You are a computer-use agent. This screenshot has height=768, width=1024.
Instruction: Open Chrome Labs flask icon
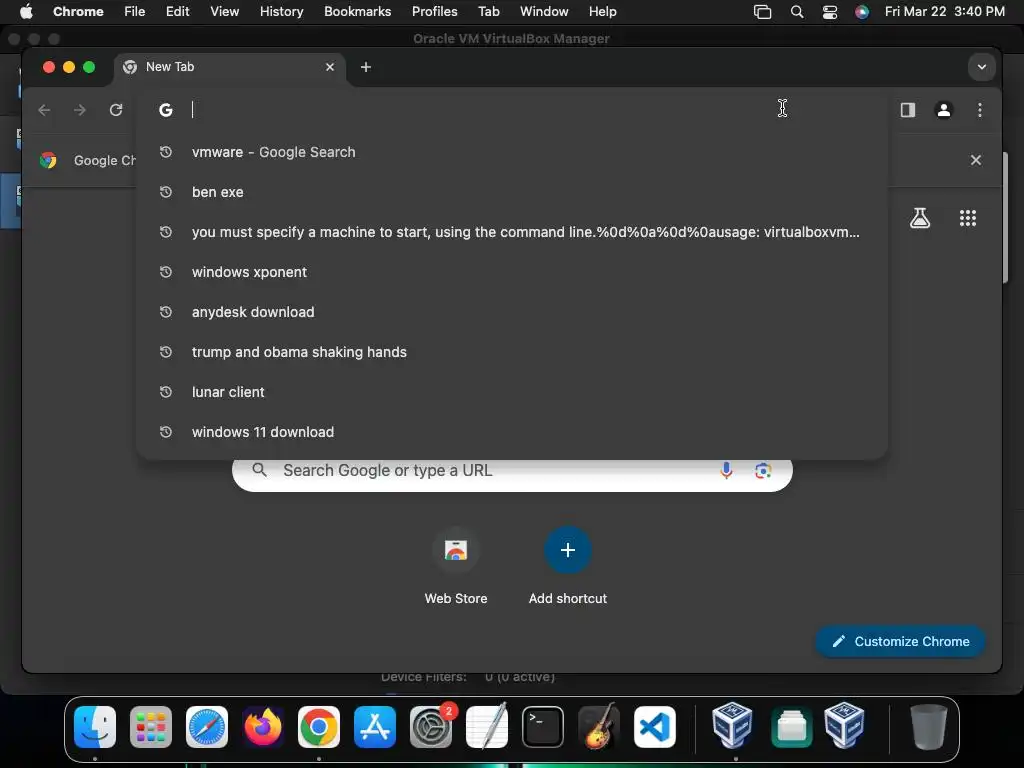pos(920,218)
